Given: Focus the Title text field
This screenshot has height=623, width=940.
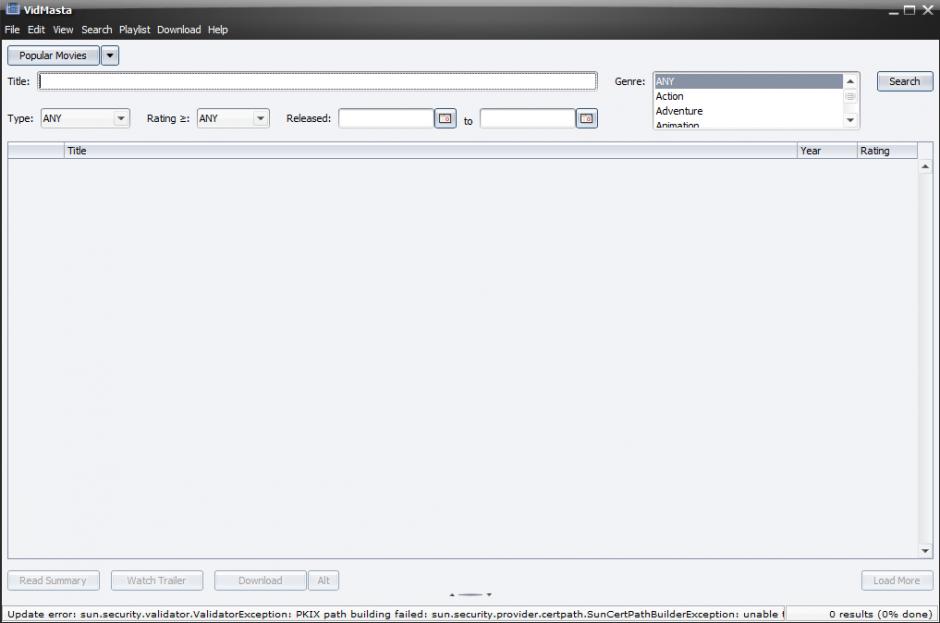Looking at the screenshot, I should coord(317,81).
